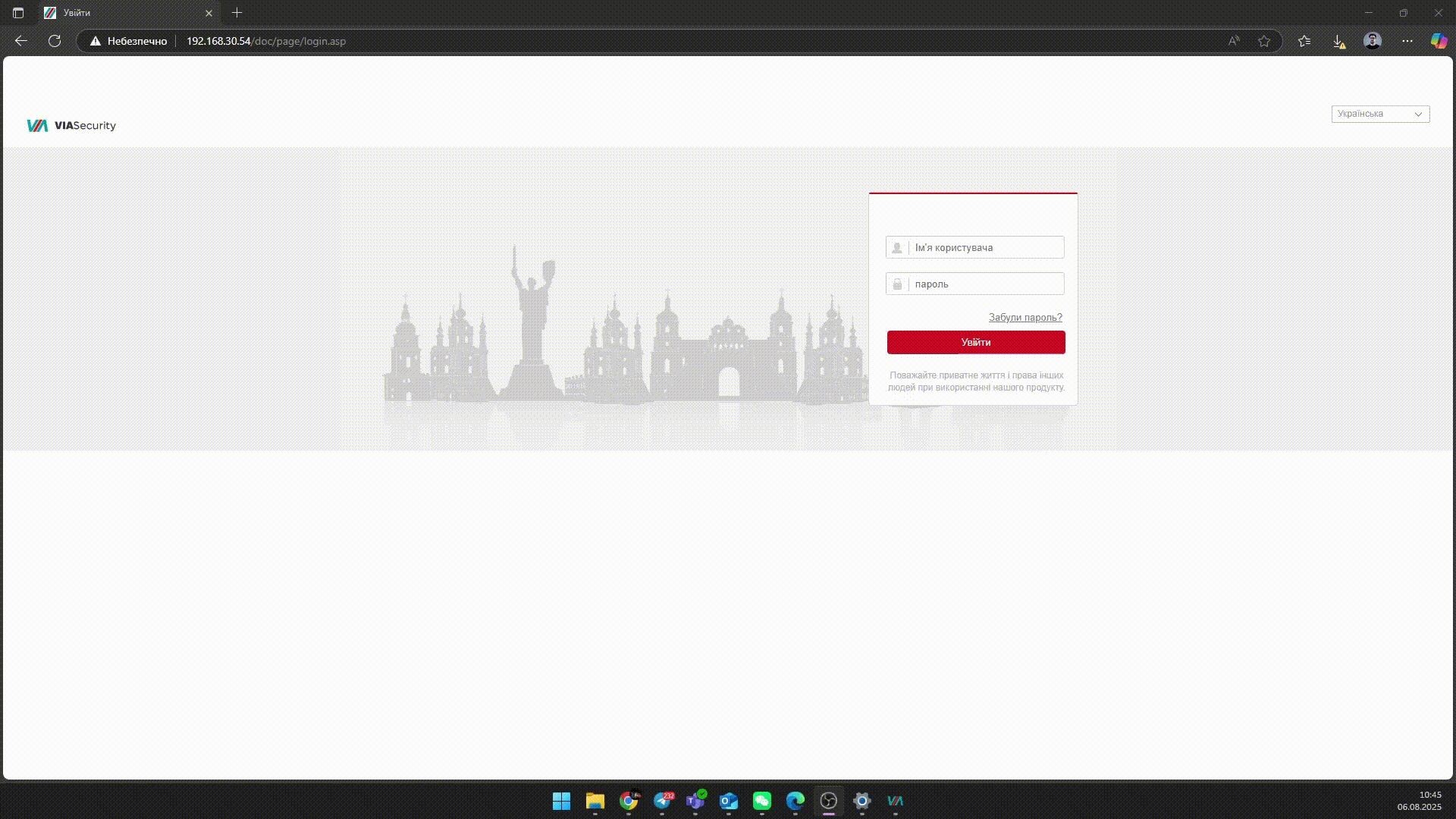The width and height of the screenshot is (1456, 819).
Task: Open the tab actions menu icon
Action: click(18, 13)
